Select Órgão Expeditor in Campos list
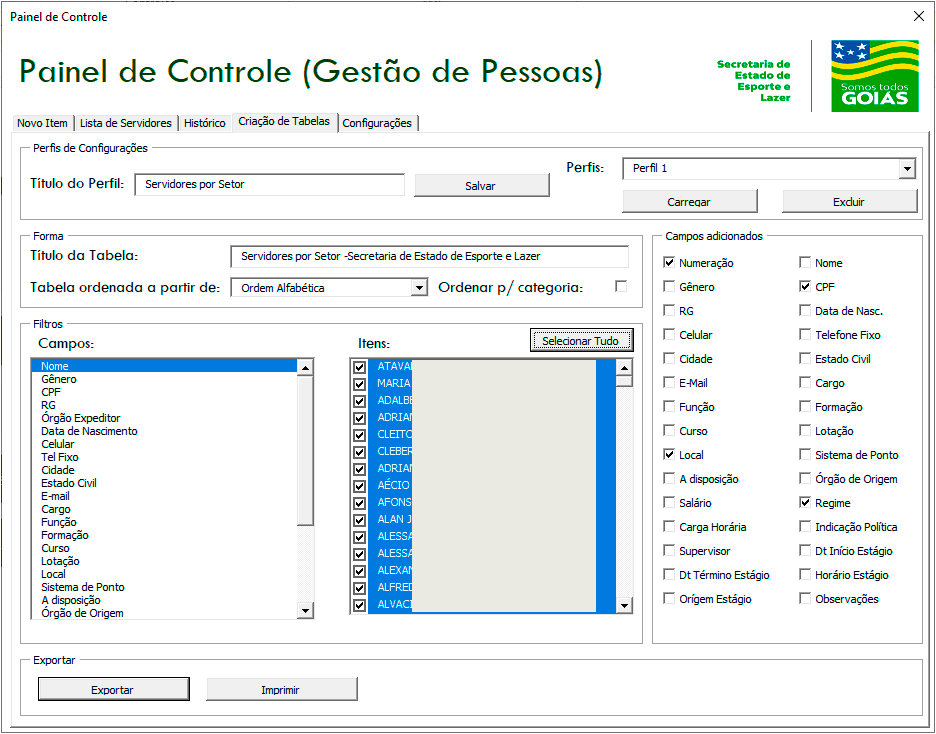 coord(164,418)
